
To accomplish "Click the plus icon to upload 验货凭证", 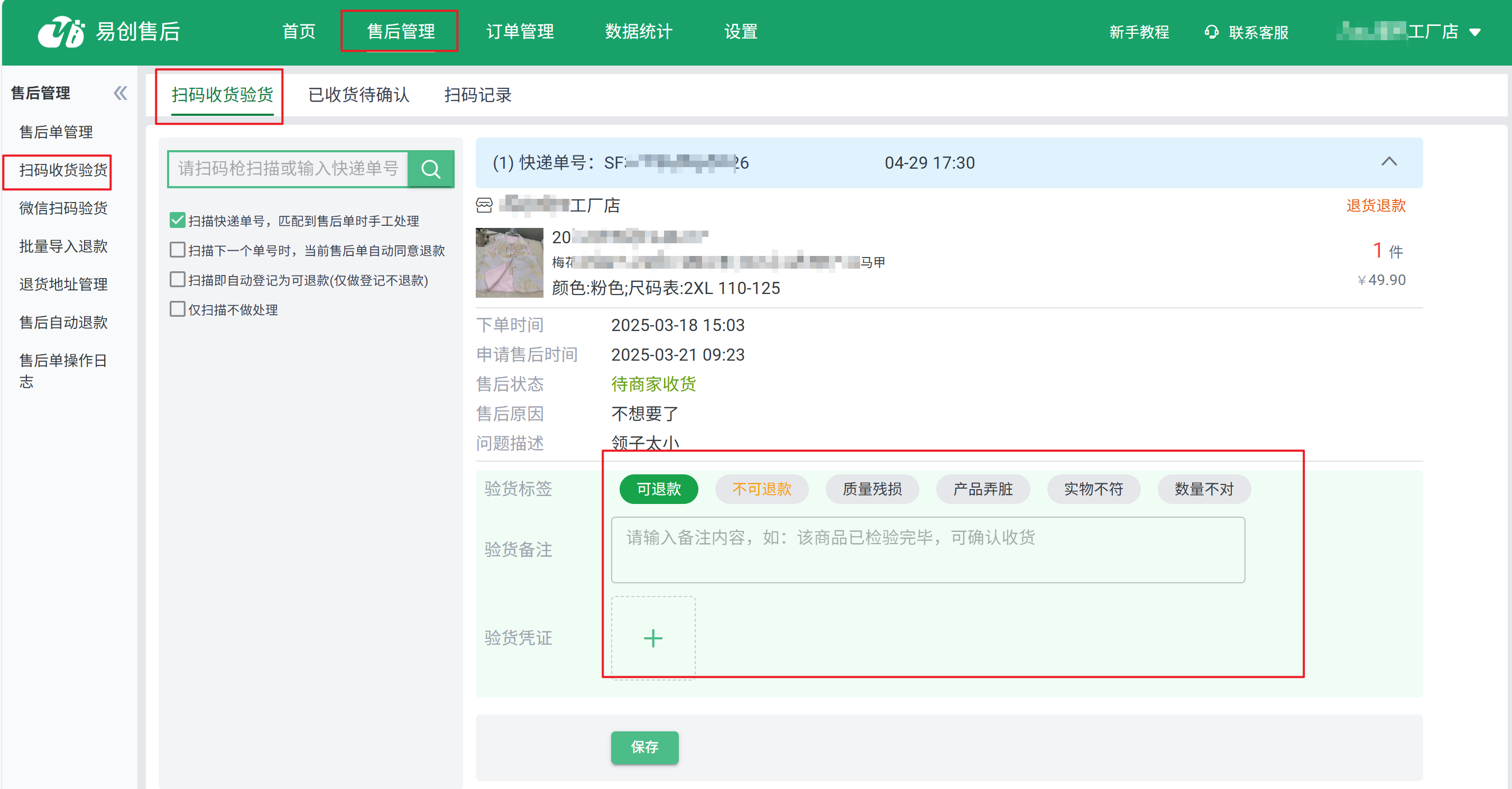I will point(653,638).
